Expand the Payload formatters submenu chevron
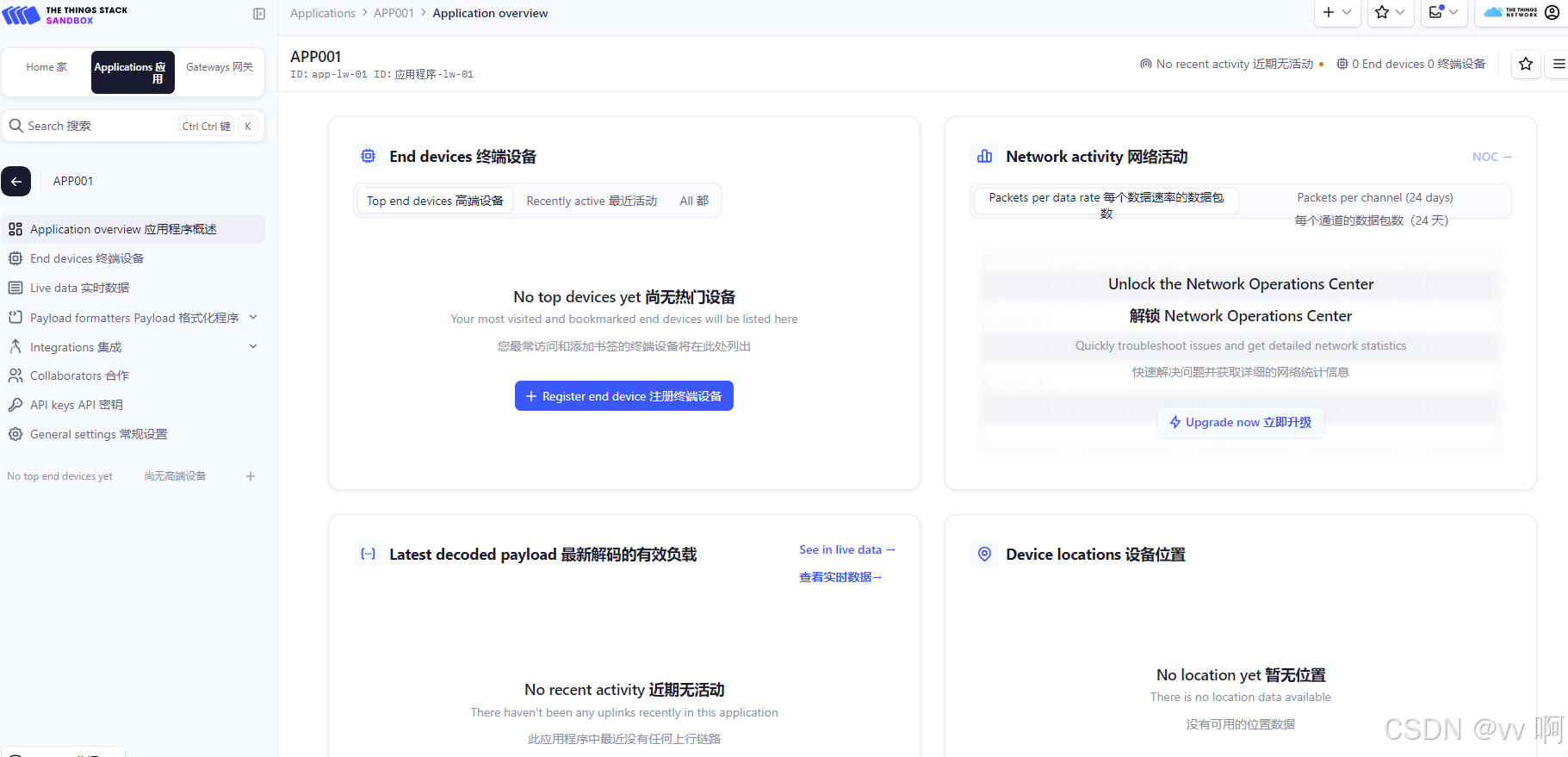 tap(253, 317)
